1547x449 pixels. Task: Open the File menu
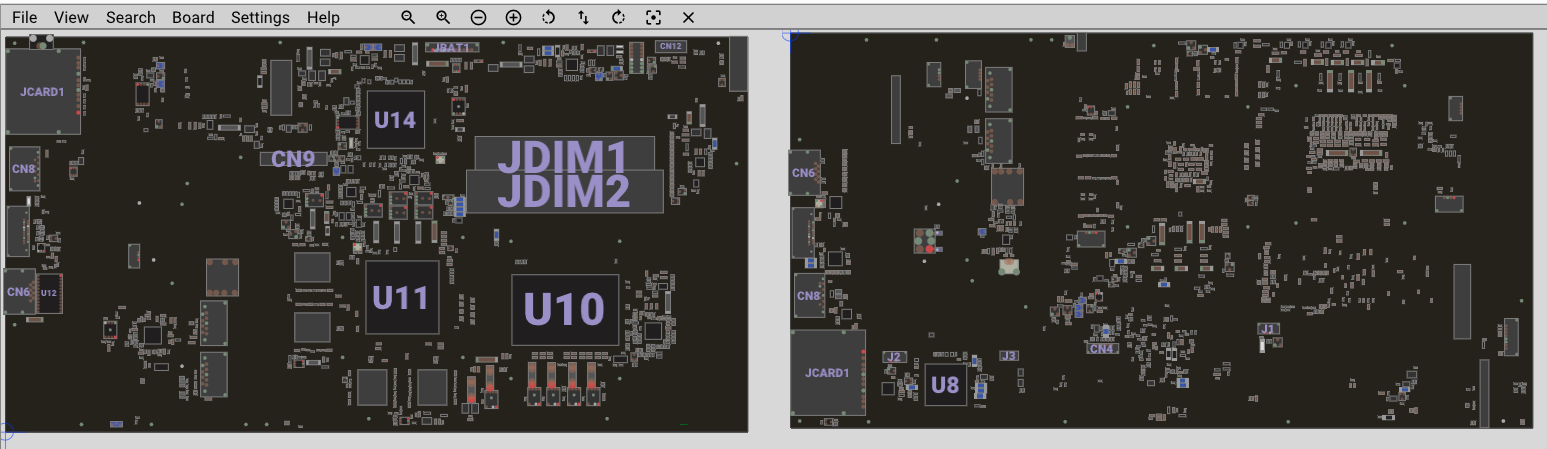pyautogui.click(x=25, y=18)
